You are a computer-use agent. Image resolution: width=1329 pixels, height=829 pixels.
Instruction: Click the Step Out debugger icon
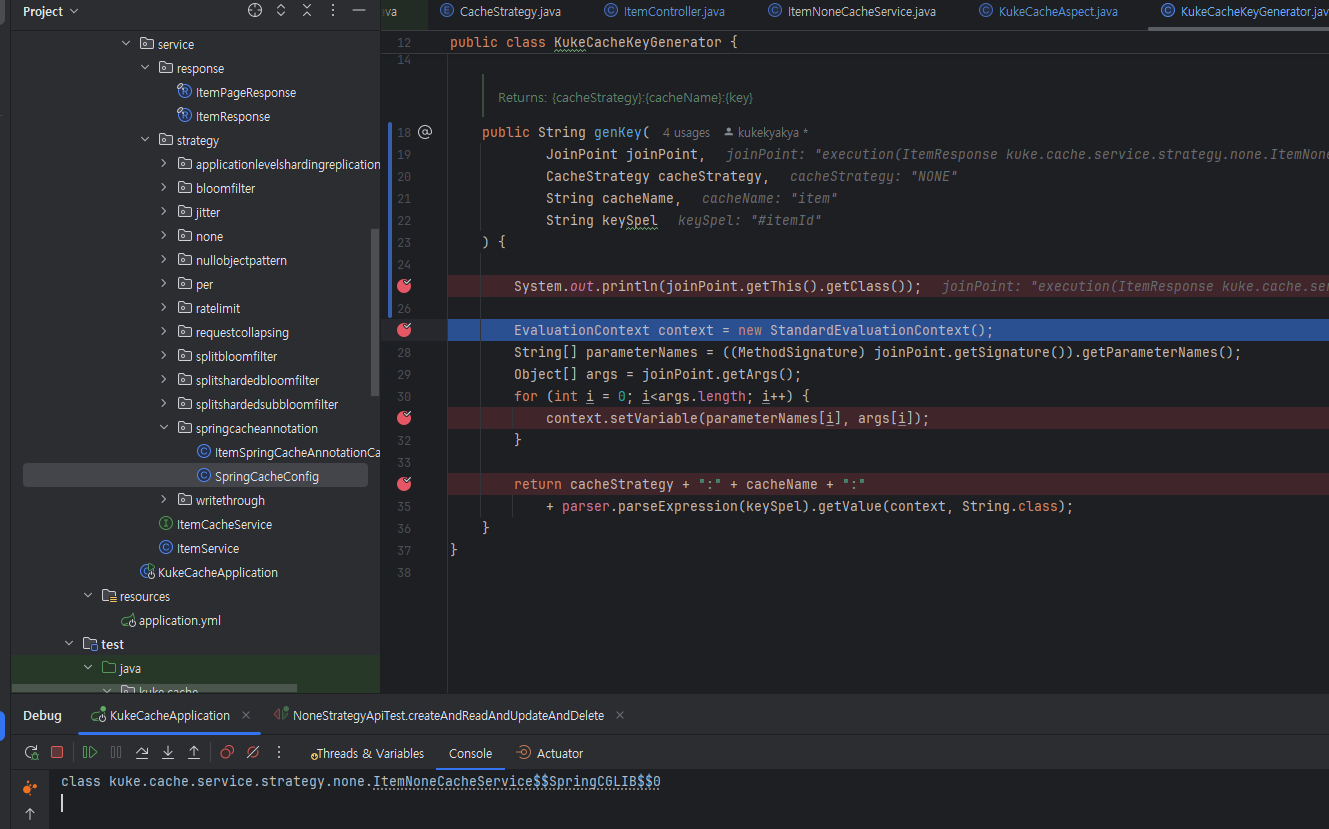coord(194,753)
